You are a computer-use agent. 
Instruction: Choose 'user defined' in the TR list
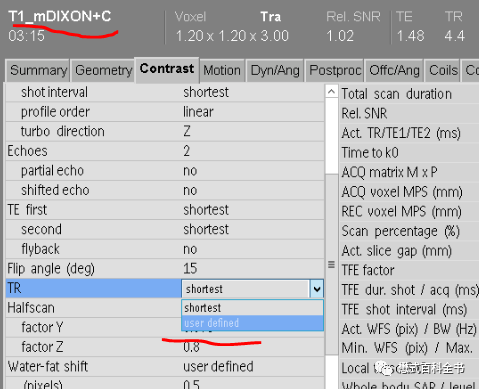252,323
